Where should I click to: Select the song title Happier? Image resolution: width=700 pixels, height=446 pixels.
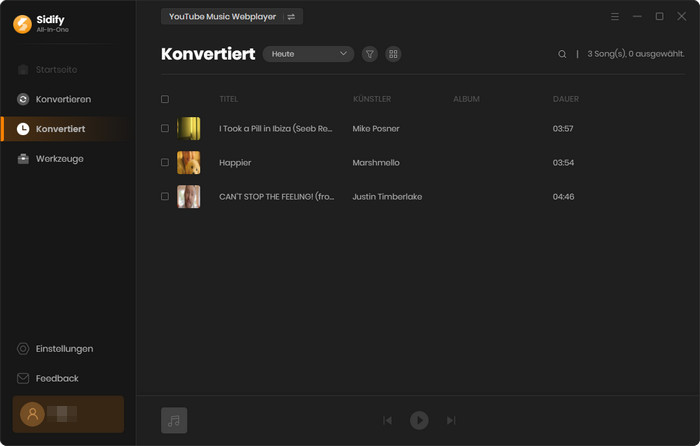pyautogui.click(x=235, y=163)
